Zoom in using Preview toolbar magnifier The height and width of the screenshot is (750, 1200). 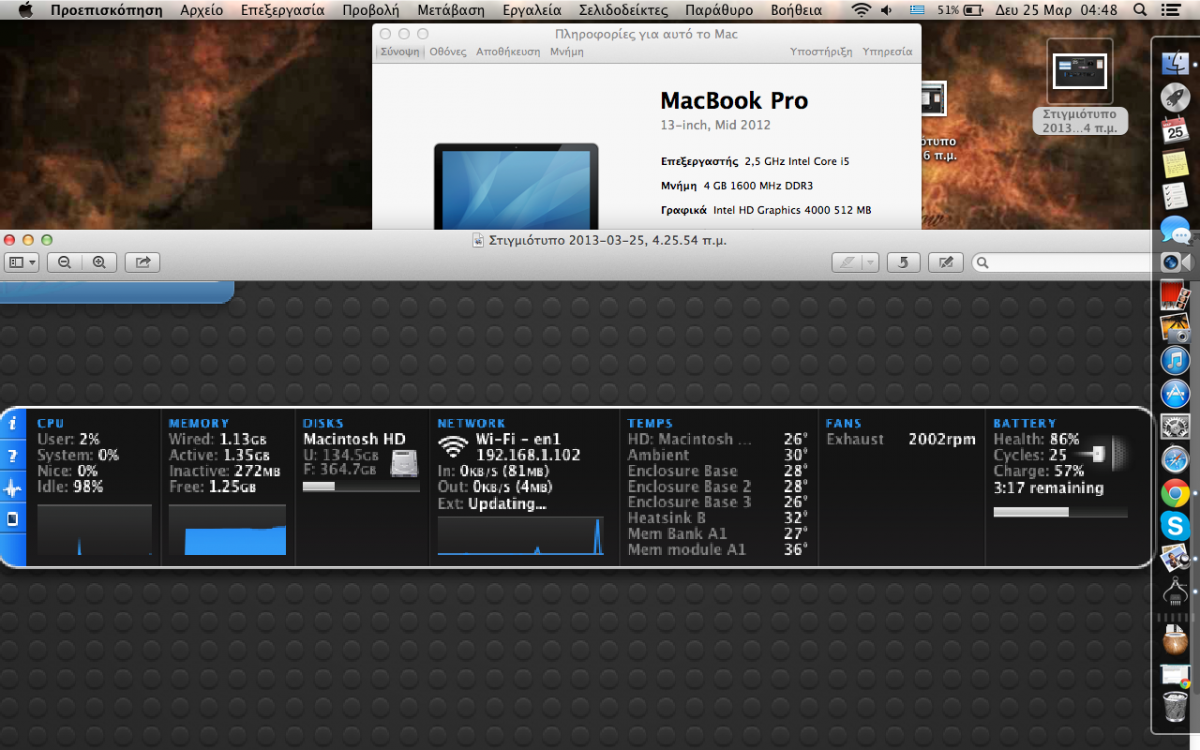click(x=99, y=262)
